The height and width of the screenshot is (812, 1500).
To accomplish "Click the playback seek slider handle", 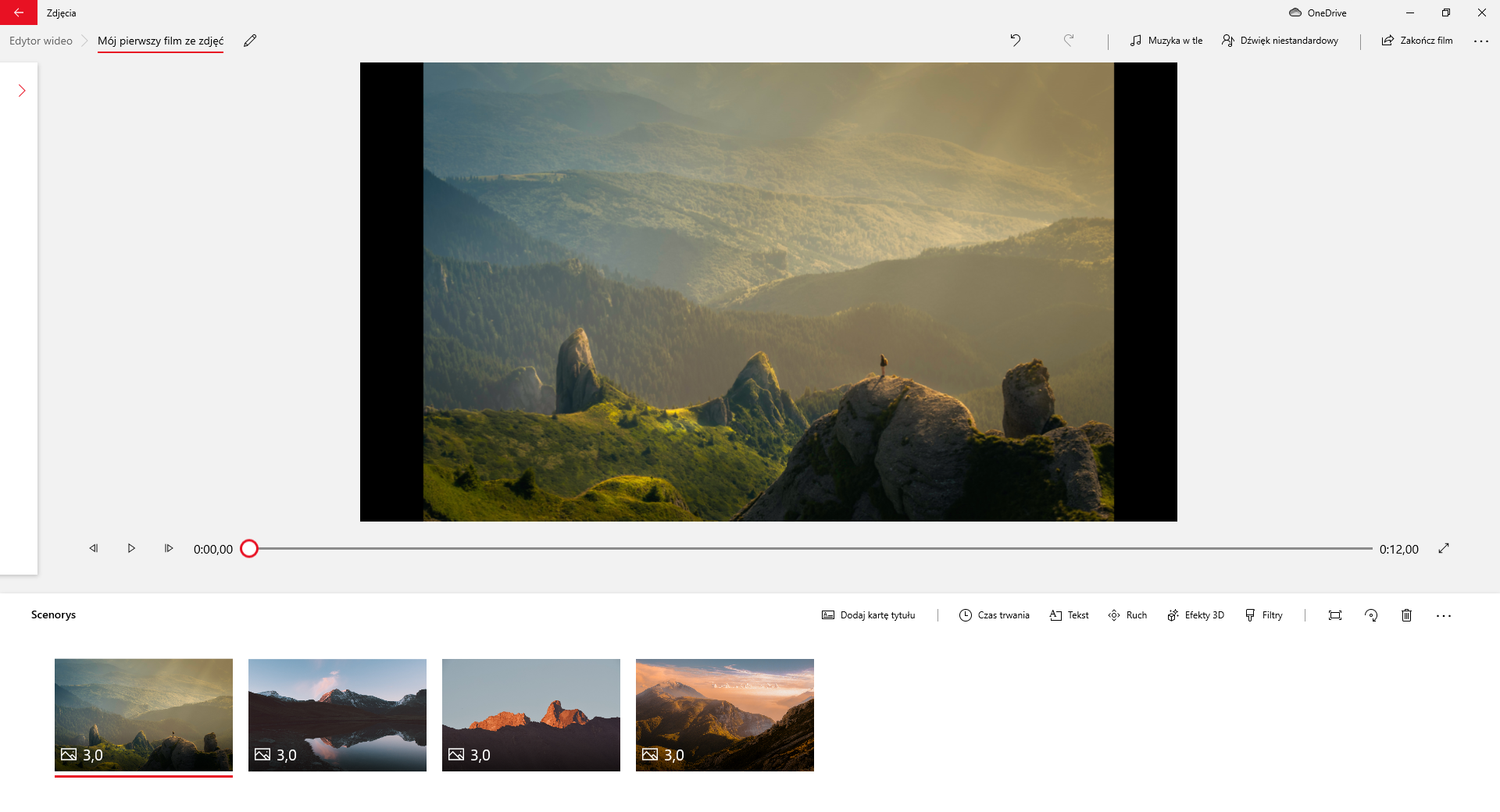I will coord(249,549).
